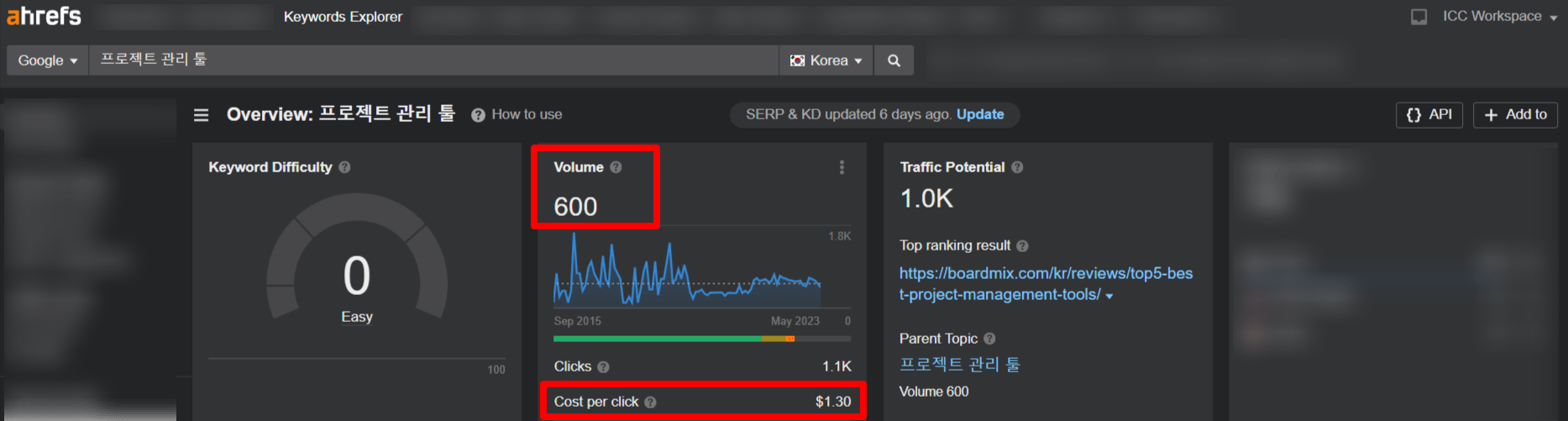The image size is (1568, 421).
Task: Open the Keywords Explorer menu item
Action: 343,17
